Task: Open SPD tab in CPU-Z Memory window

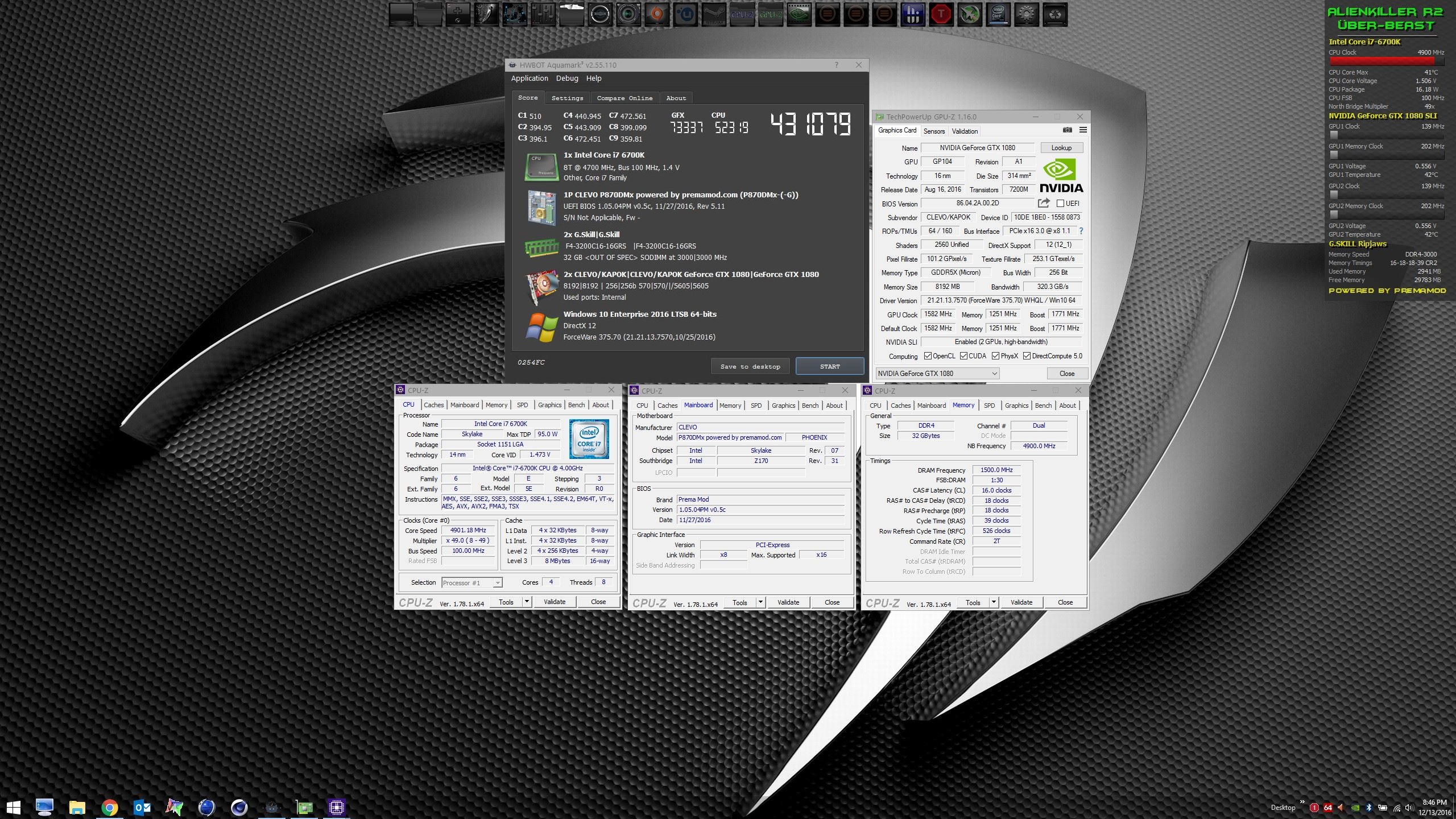Action: 990,406
